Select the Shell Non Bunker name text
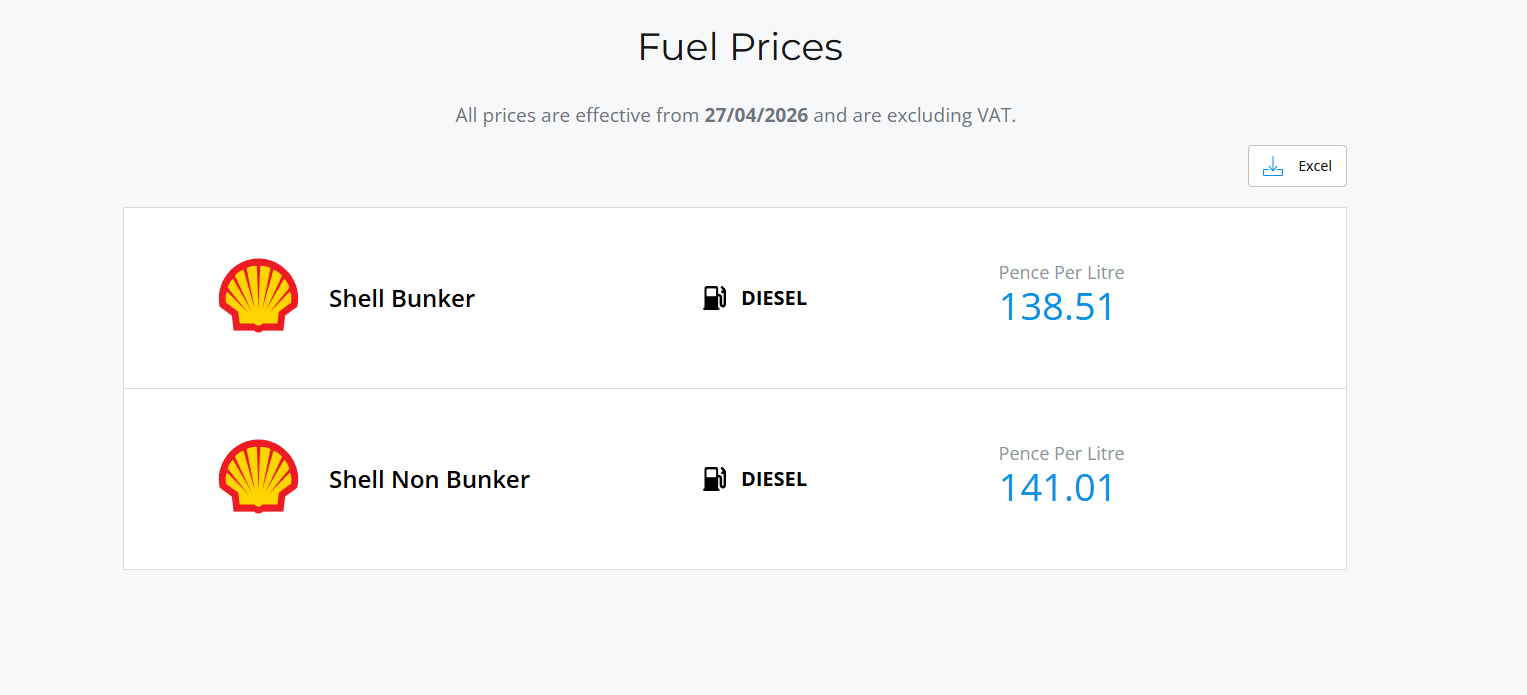Viewport: 1527px width, 695px height. 429,479
